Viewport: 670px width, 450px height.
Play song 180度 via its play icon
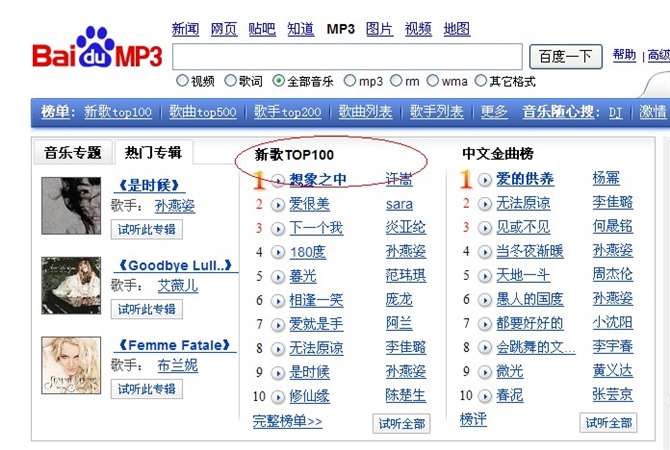278,253
